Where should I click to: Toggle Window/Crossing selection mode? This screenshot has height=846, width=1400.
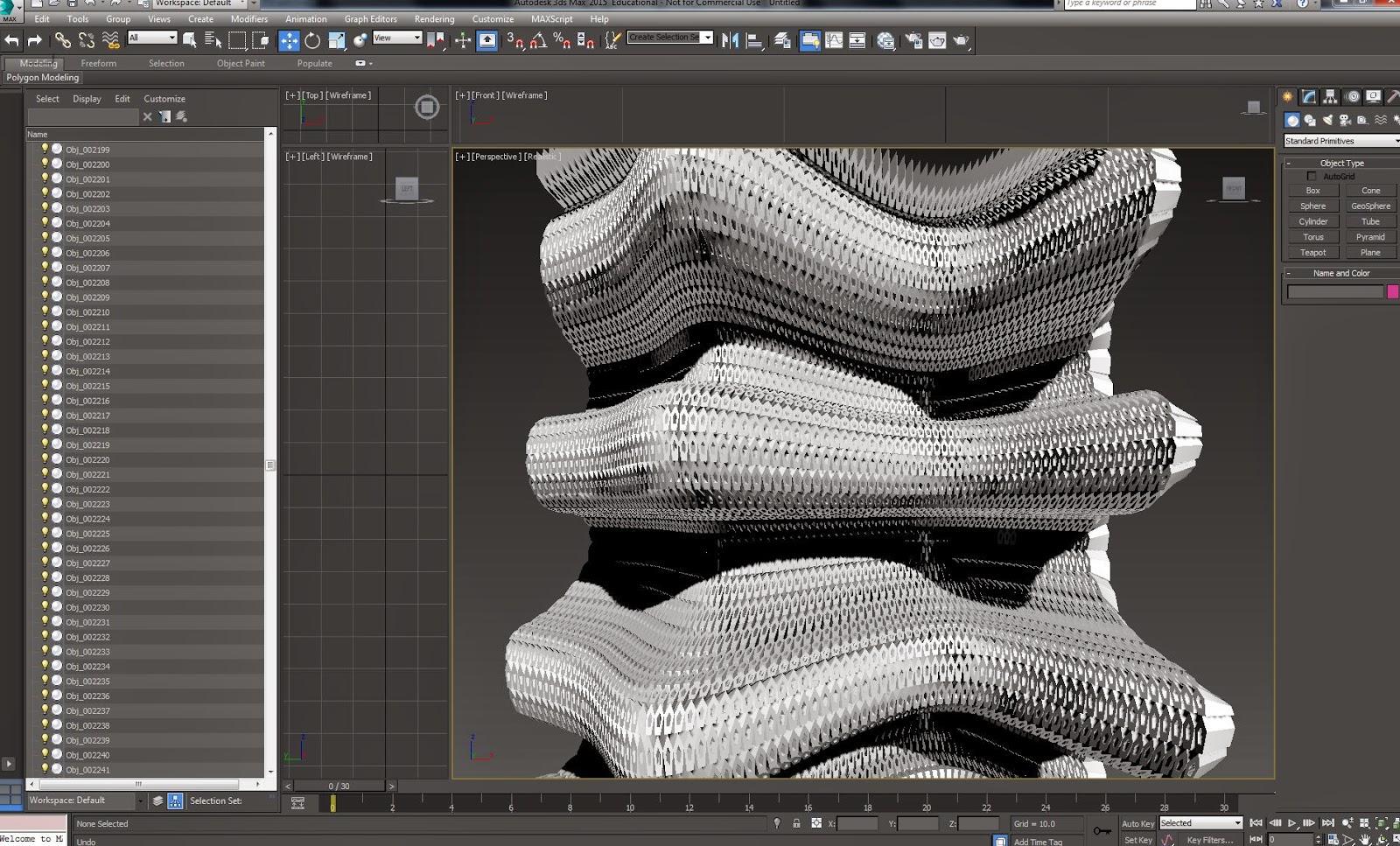tap(261, 40)
